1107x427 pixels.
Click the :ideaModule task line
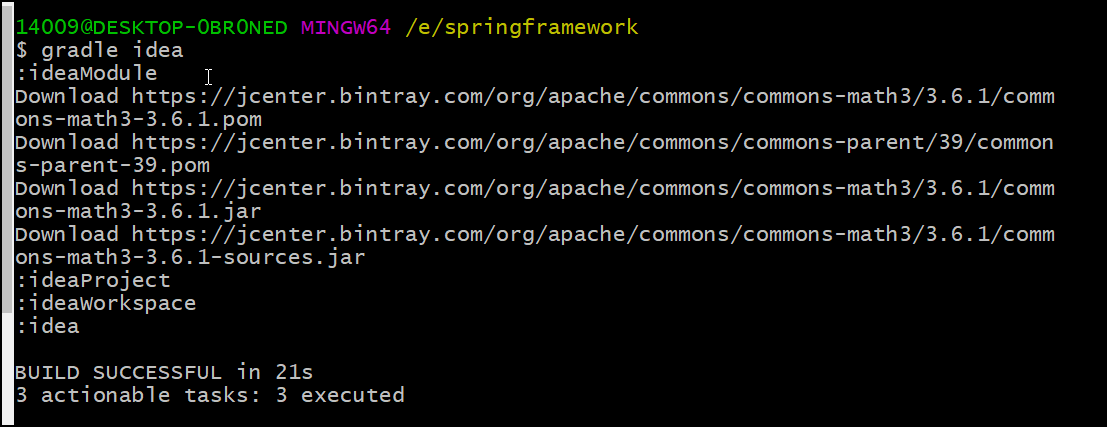pyautogui.click(x=86, y=73)
